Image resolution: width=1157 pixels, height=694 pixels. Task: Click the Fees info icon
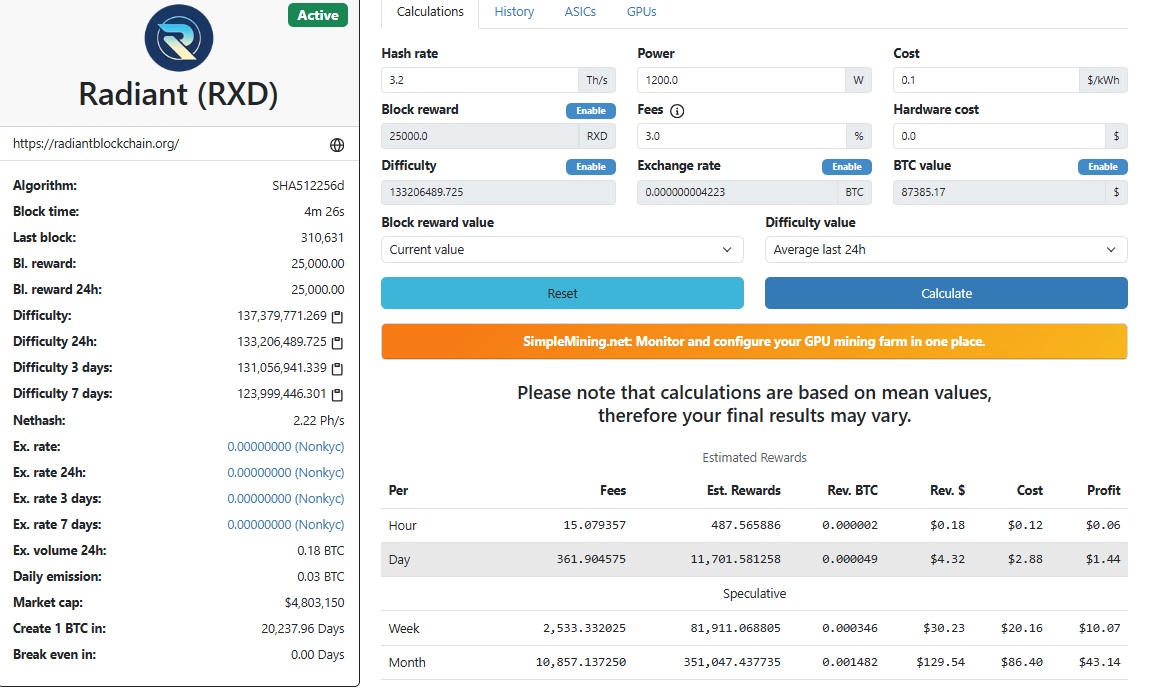677,111
